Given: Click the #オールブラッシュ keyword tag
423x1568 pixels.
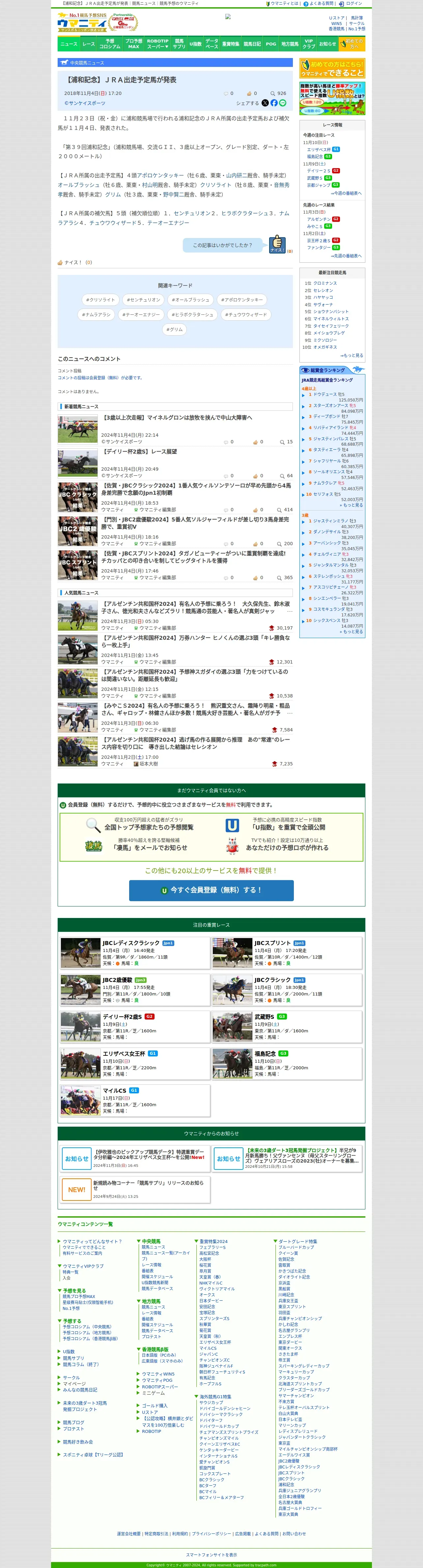Looking at the screenshot, I should click(190, 300).
